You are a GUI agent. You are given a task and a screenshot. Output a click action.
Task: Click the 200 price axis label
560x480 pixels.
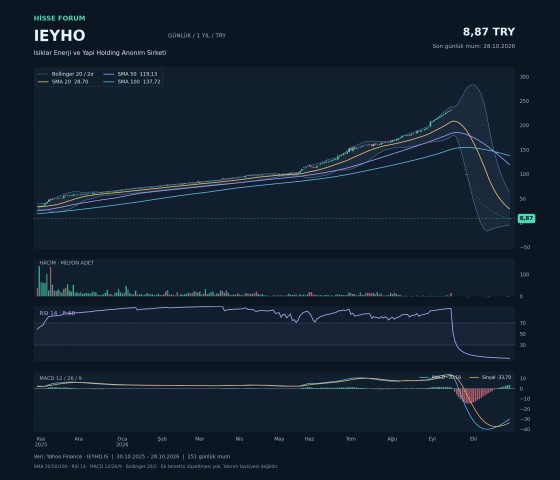point(524,125)
